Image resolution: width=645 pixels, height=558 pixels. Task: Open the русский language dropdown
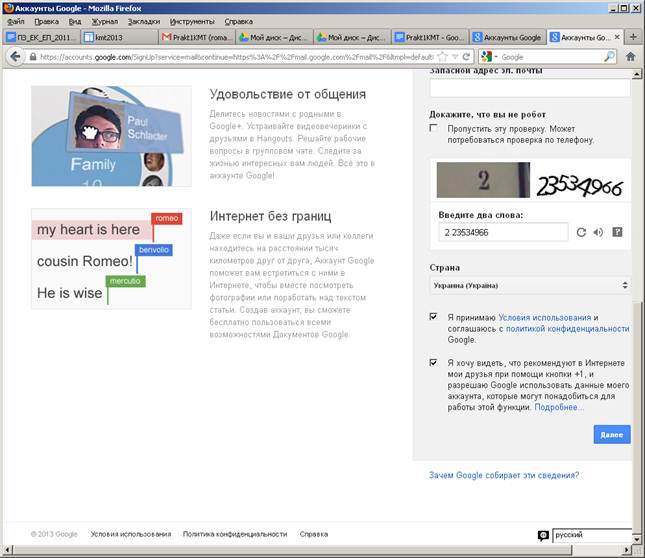tap(592, 535)
